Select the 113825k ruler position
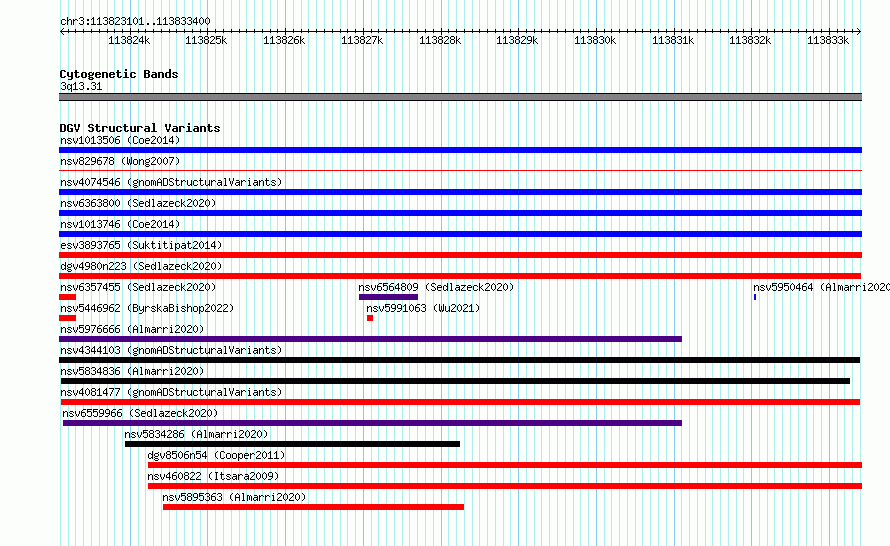The width and height of the screenshot is (890, 546). coord(206,40)
